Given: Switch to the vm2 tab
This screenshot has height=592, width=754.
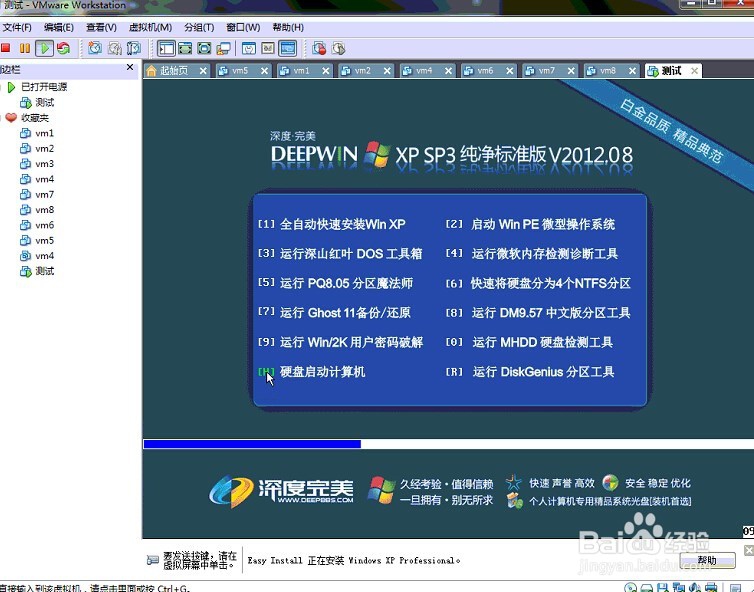Looking at the screenshot, I should coord(363,71).
